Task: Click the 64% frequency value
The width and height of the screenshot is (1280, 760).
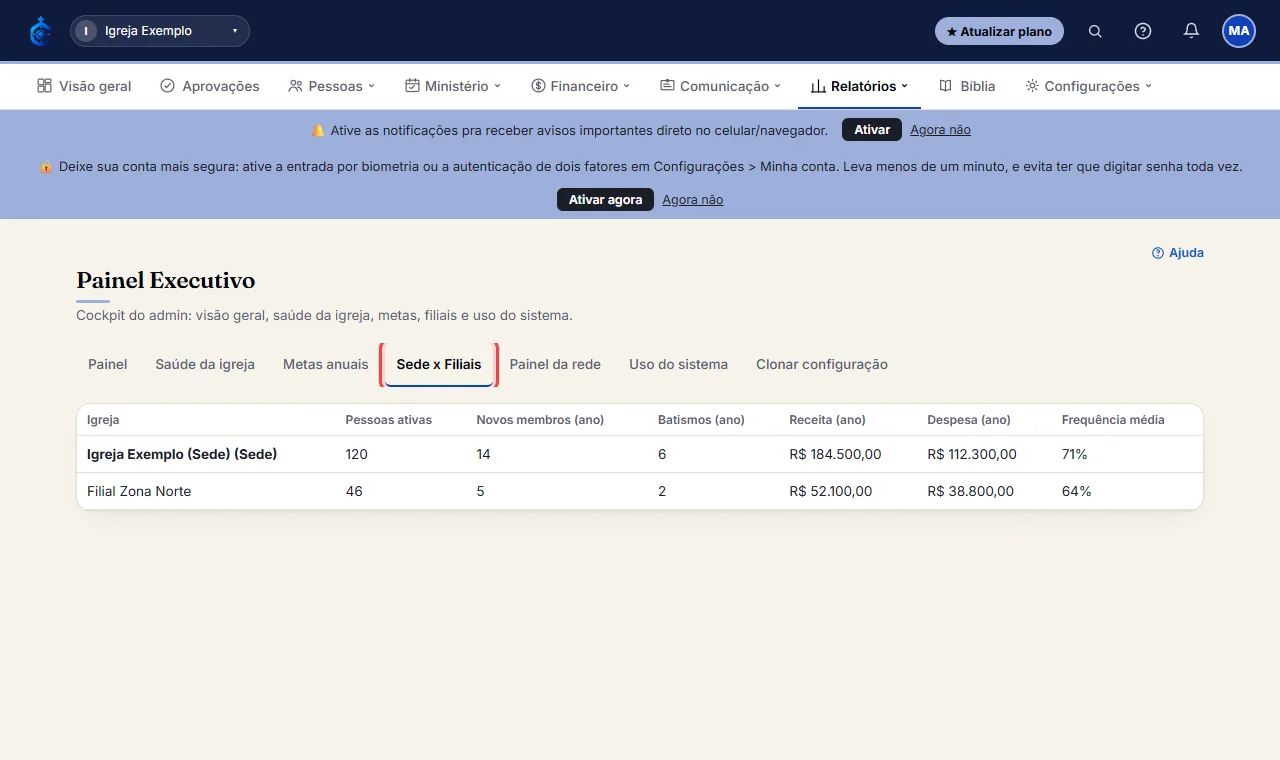Action: tap(1076, 491)
